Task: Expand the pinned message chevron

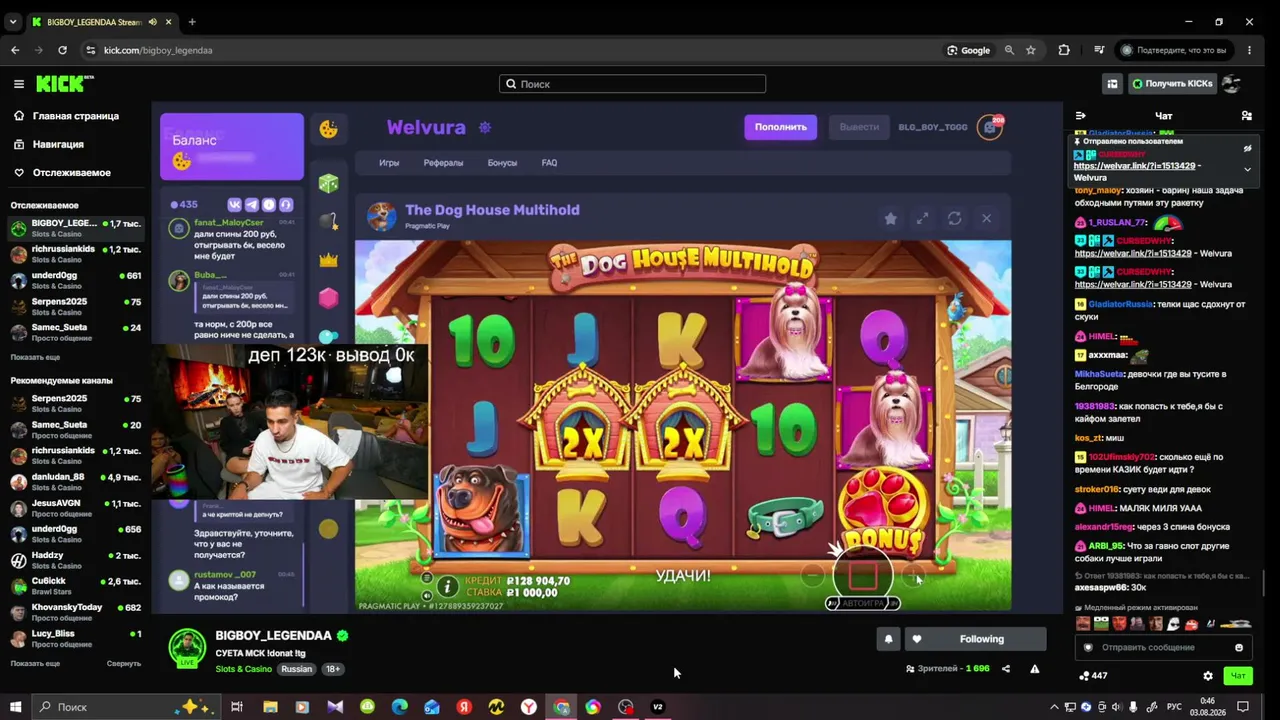Action: [x=1247, y=169]
